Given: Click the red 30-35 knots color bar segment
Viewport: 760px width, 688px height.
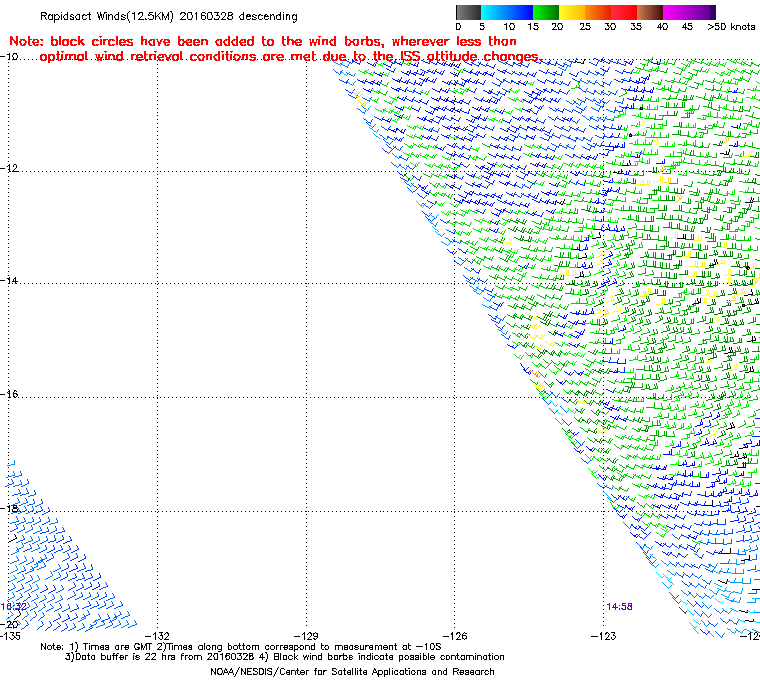Looking at the screenshot, I should 624,12.
